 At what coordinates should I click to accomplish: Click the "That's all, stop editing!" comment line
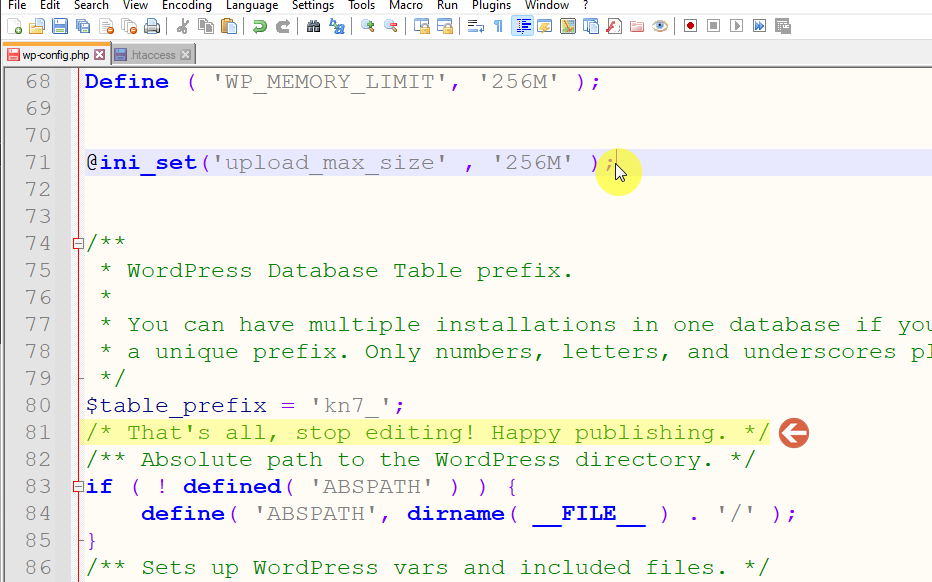(x=427, y=433)
